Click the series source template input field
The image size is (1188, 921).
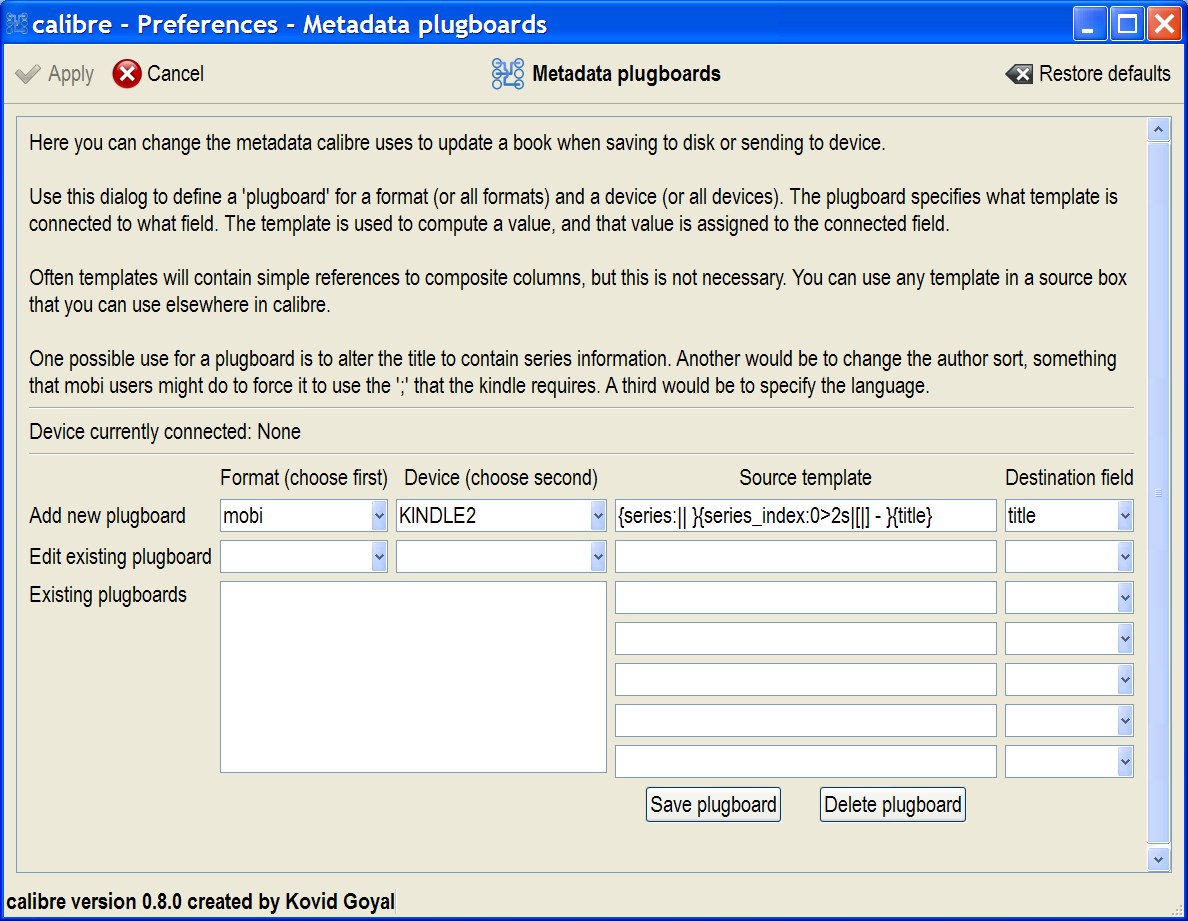point(805,516)
